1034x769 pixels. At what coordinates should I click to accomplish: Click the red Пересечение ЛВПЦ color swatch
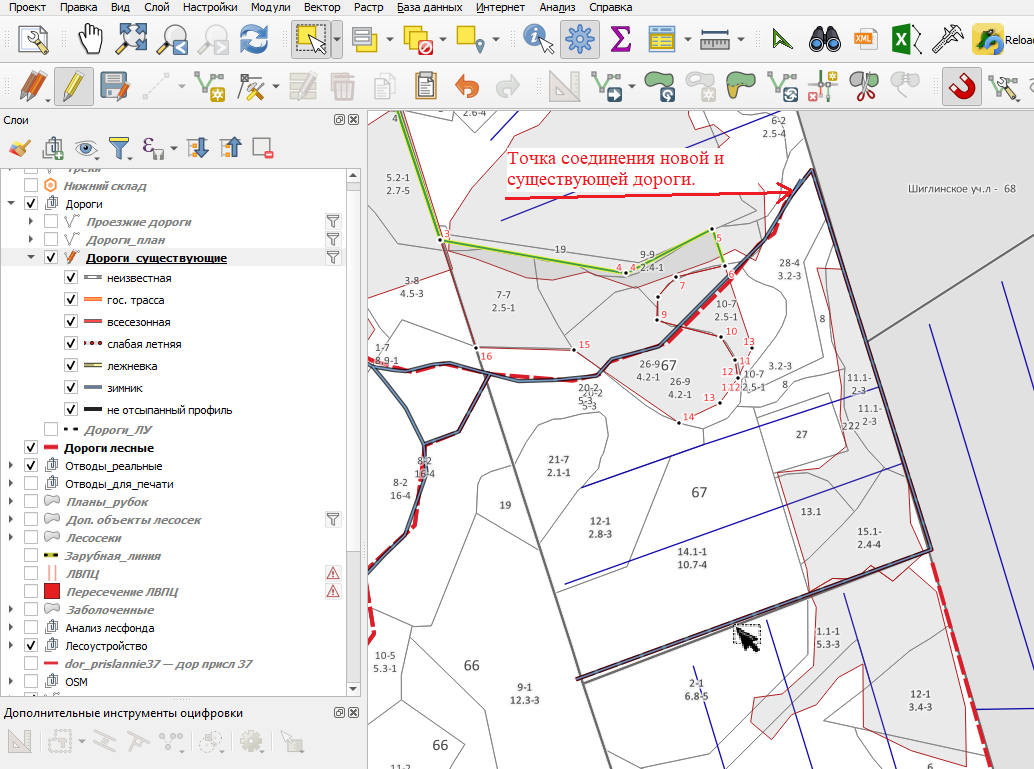tap(52, 592)
